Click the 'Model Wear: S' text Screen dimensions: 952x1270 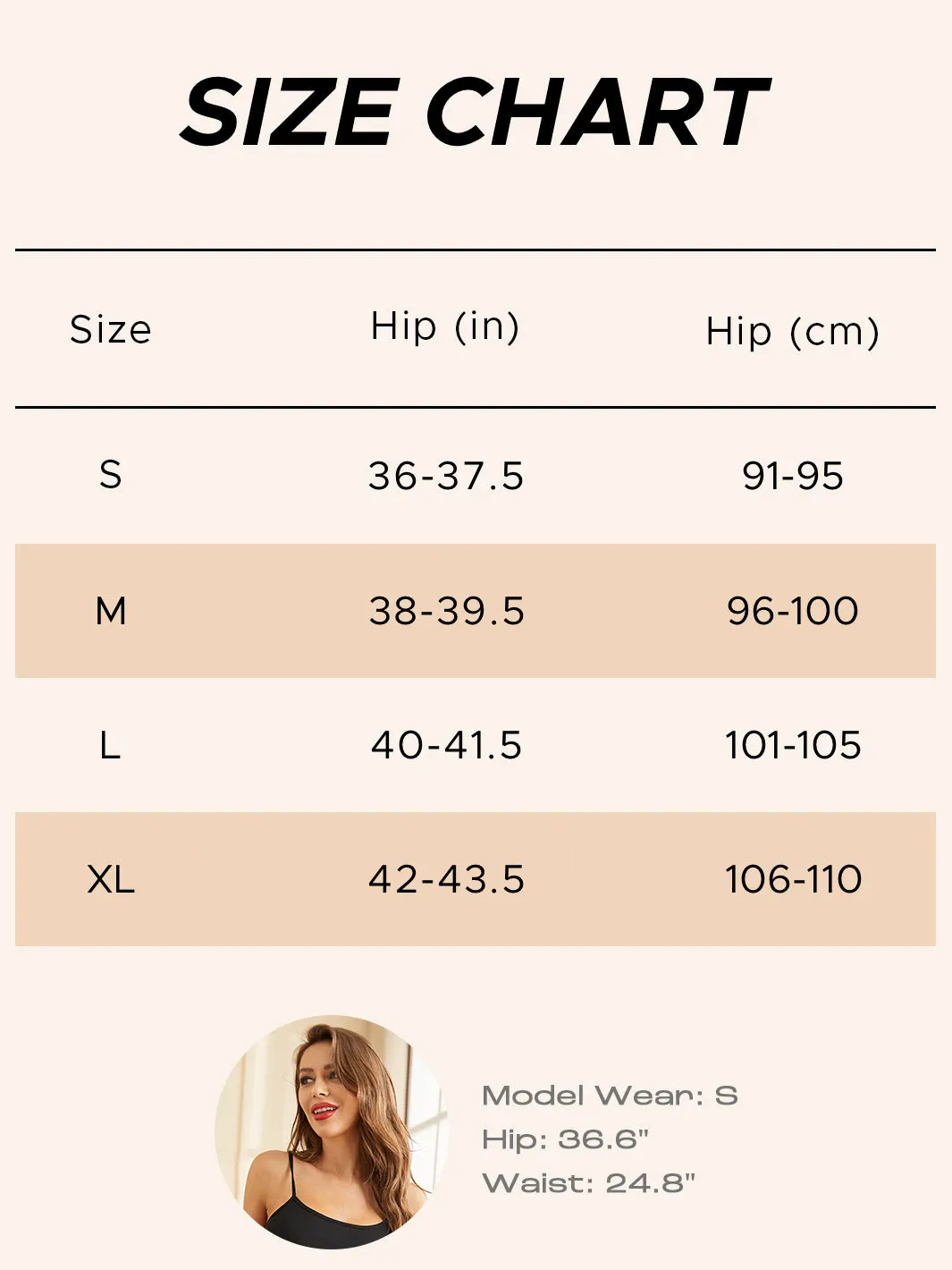pos(610,1096)
